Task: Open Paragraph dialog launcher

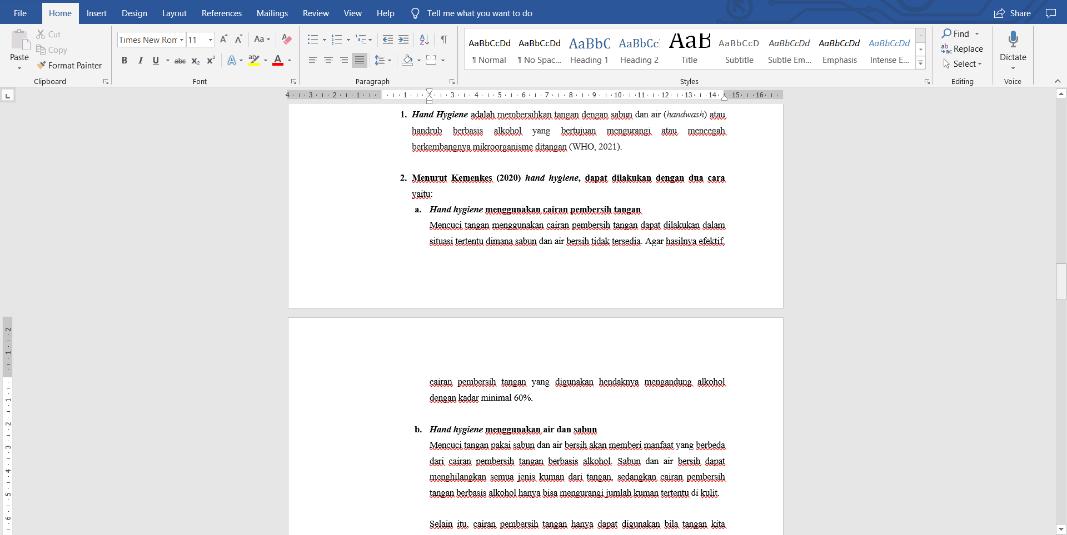Action: 452,82
